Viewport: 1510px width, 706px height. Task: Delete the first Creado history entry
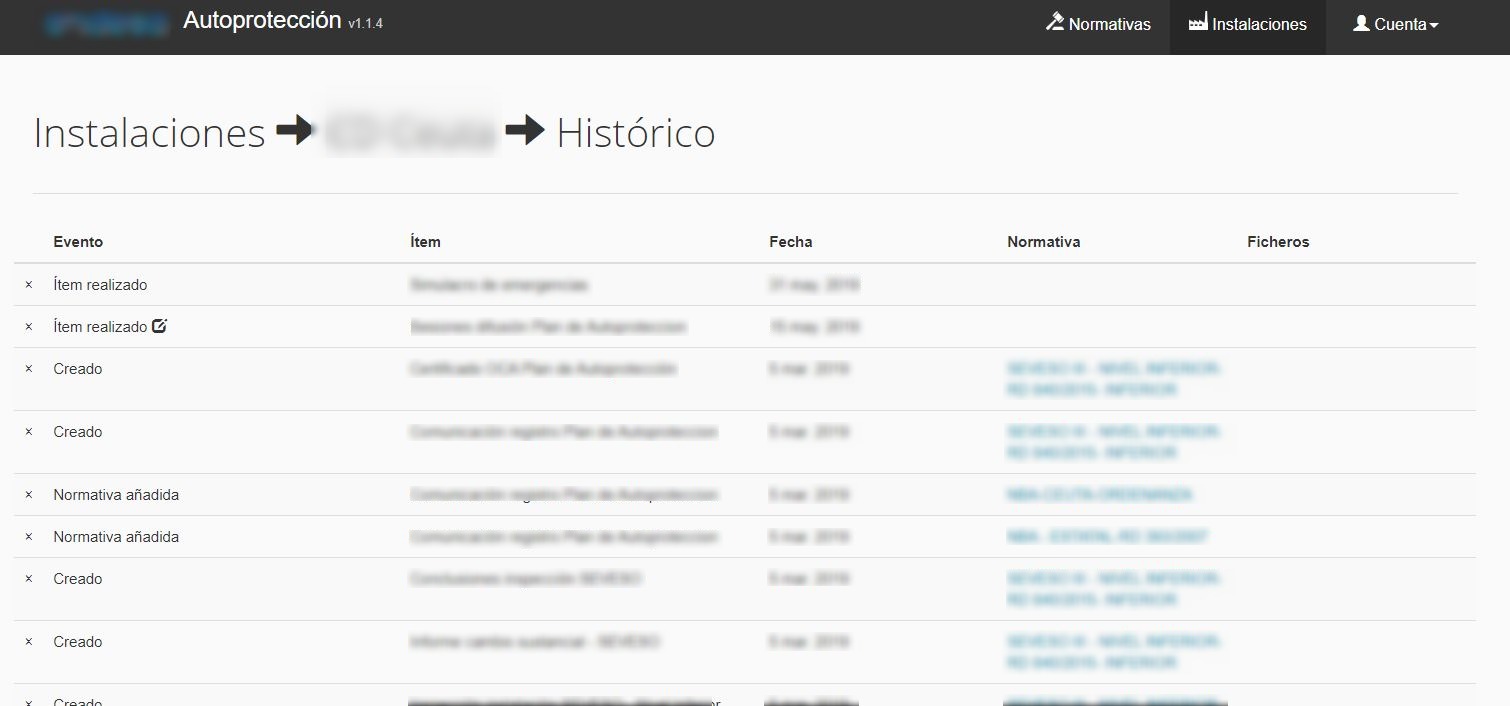29,369
